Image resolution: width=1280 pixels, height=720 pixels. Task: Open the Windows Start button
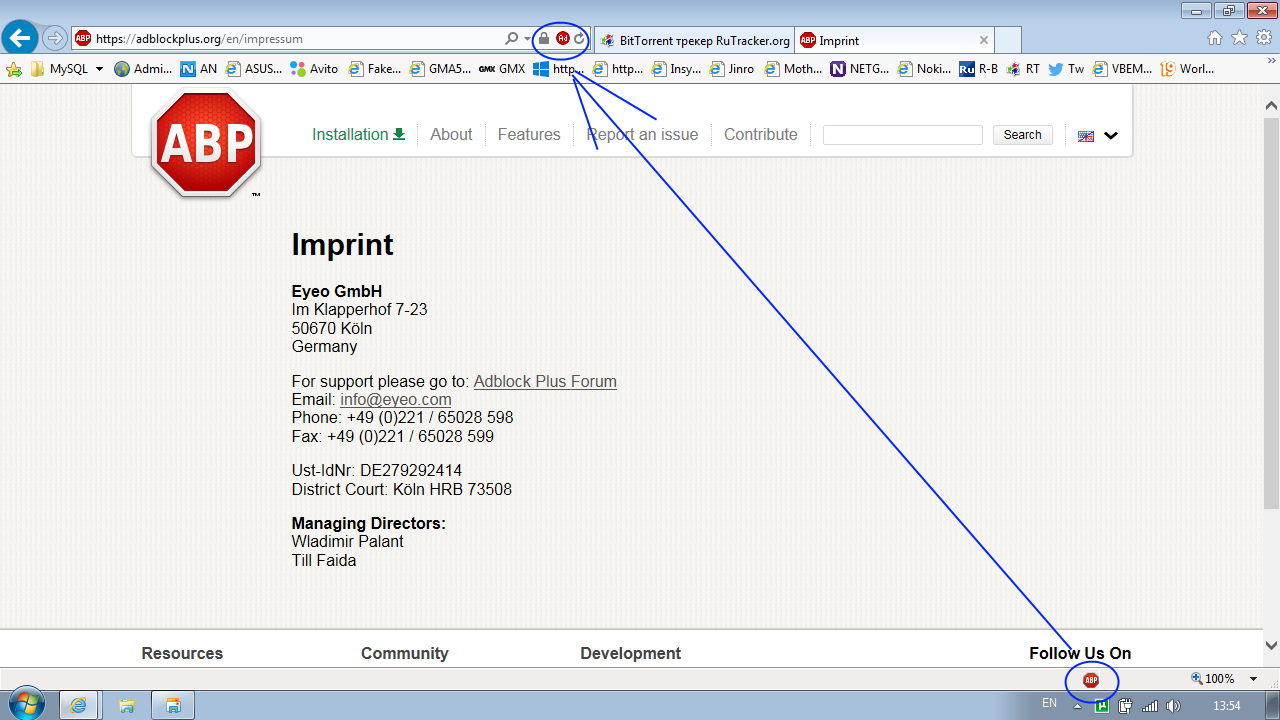[25, 704]
